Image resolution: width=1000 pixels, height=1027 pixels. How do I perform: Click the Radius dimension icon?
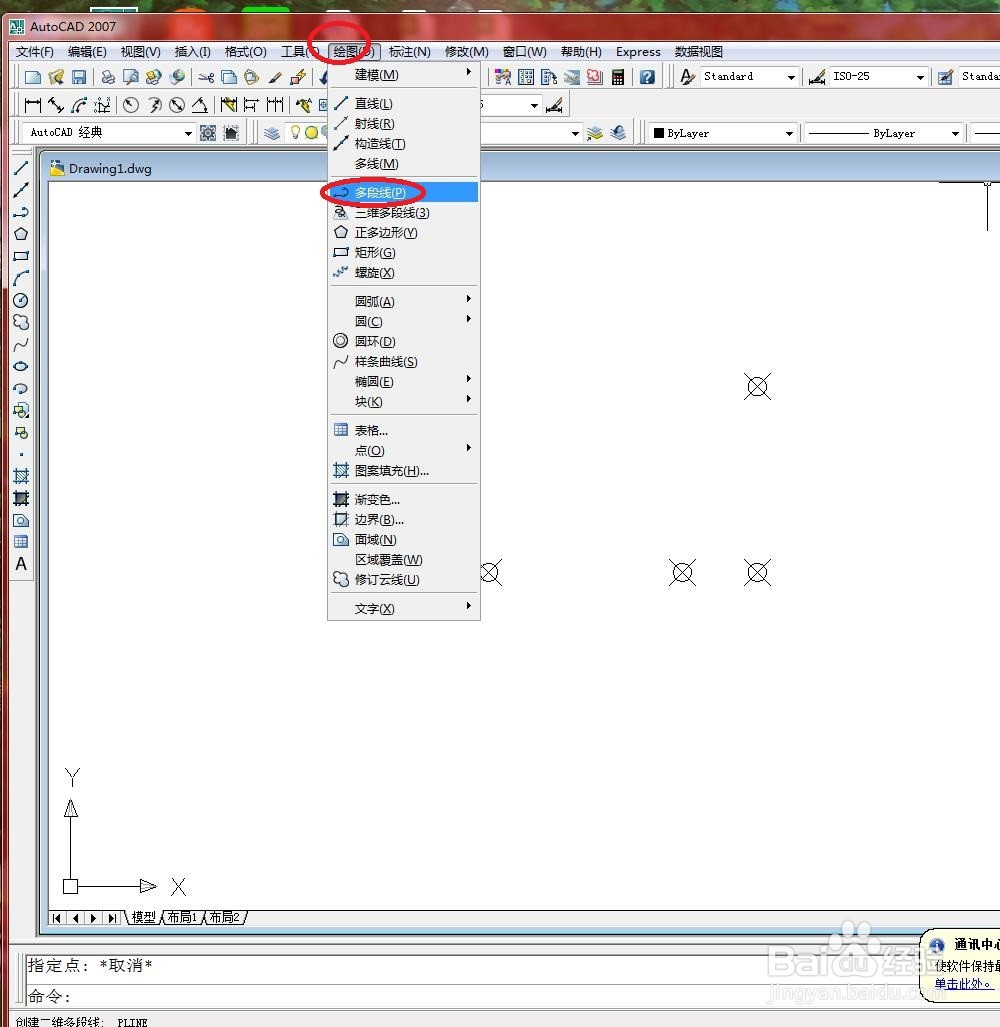click(x=131, y=105)
